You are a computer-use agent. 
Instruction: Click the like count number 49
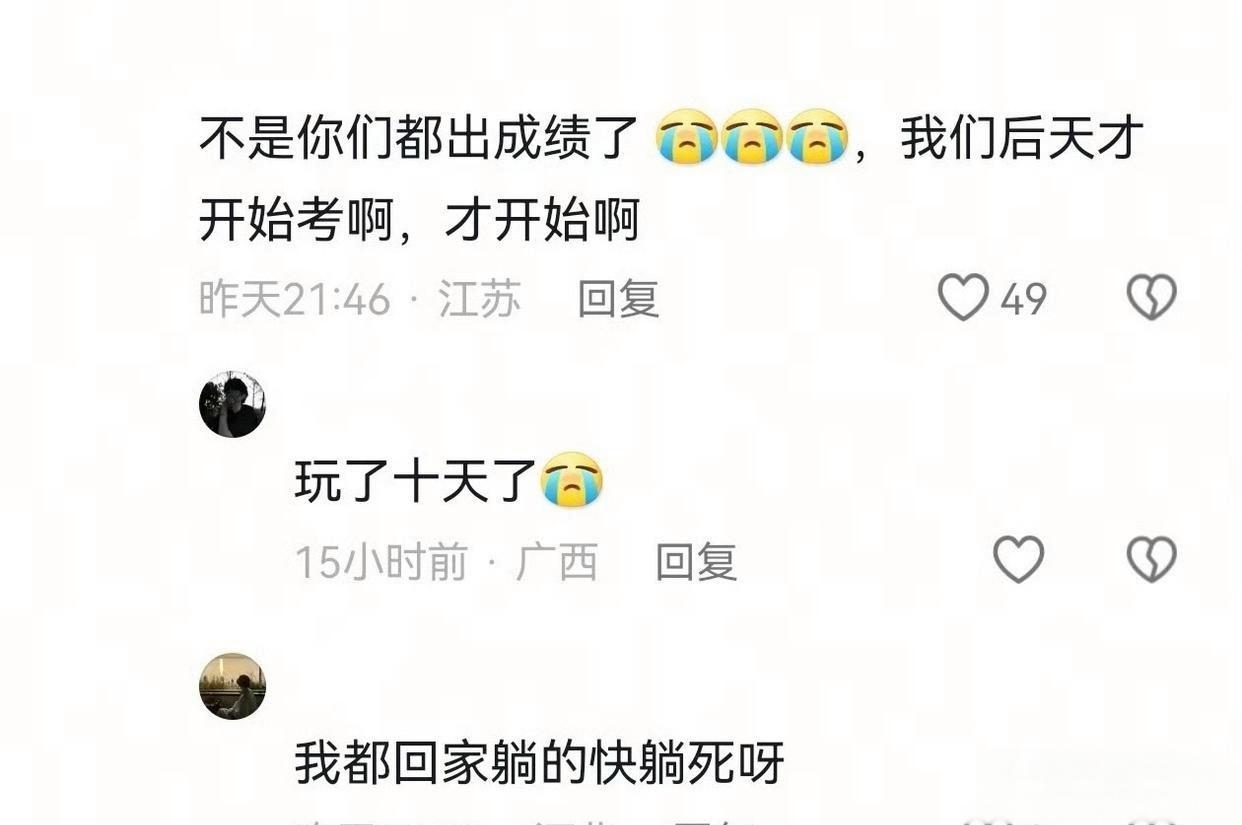[1023, 299]
